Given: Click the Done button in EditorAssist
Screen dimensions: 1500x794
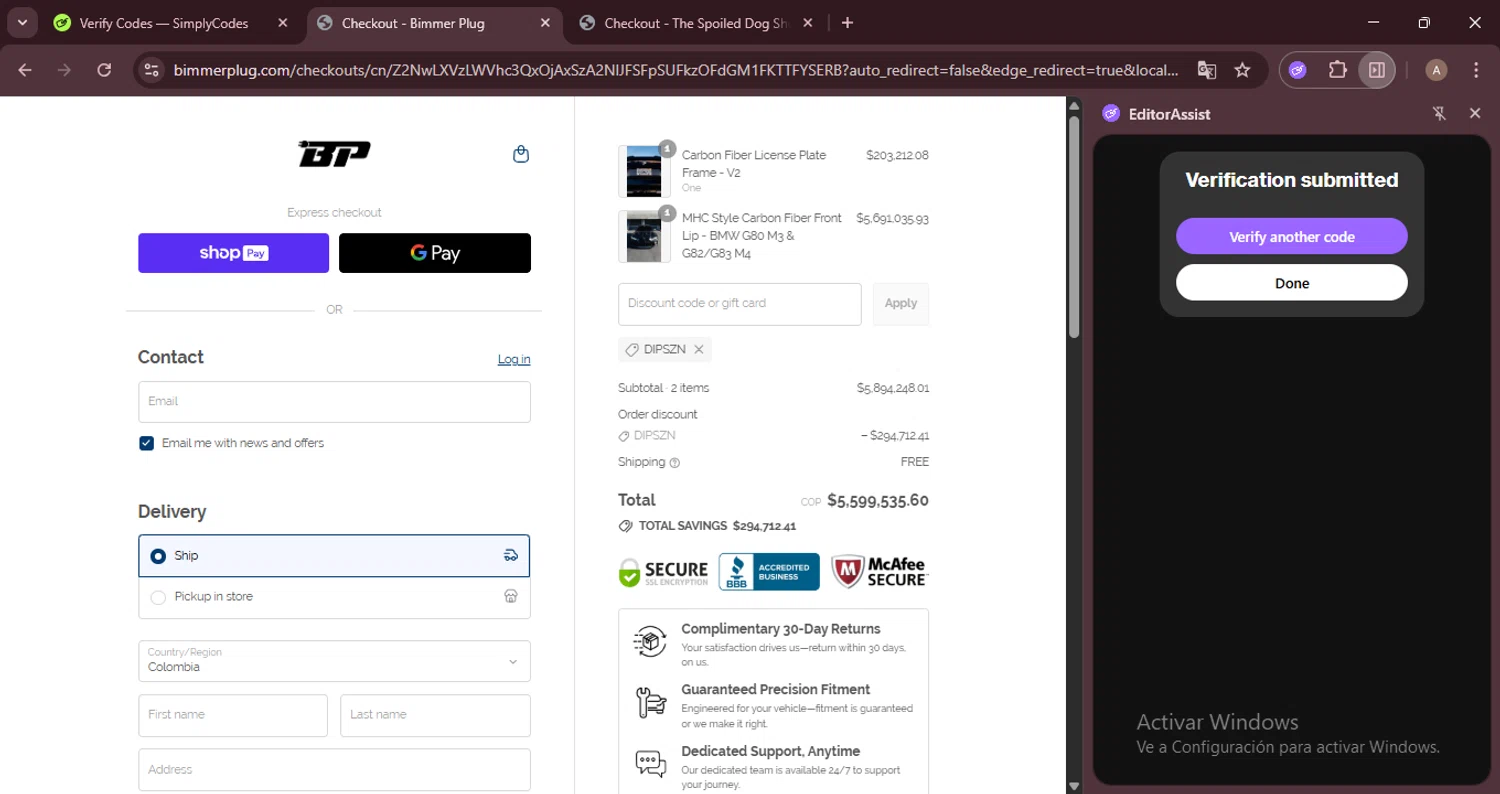Looking at the screenshot, I should 1291,283.
